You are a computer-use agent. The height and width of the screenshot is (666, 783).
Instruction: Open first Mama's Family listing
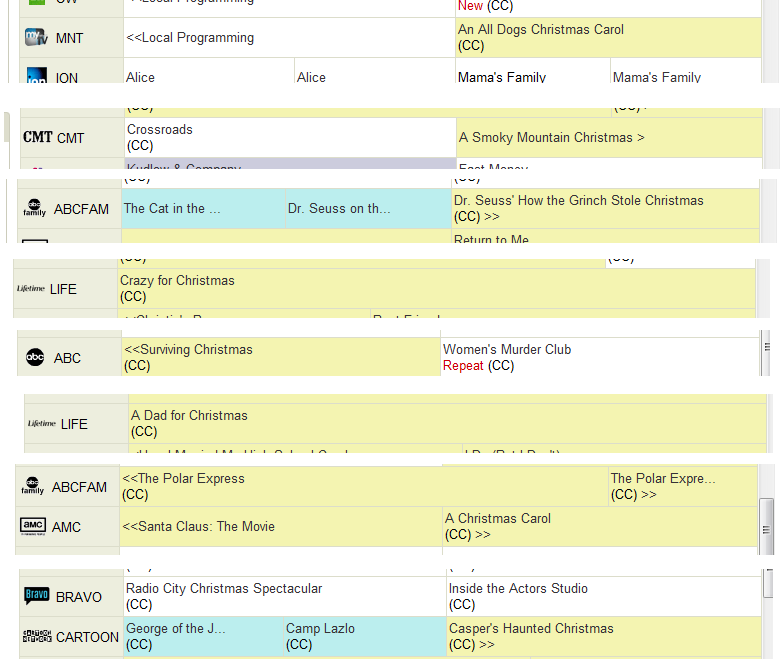[533, 71]
